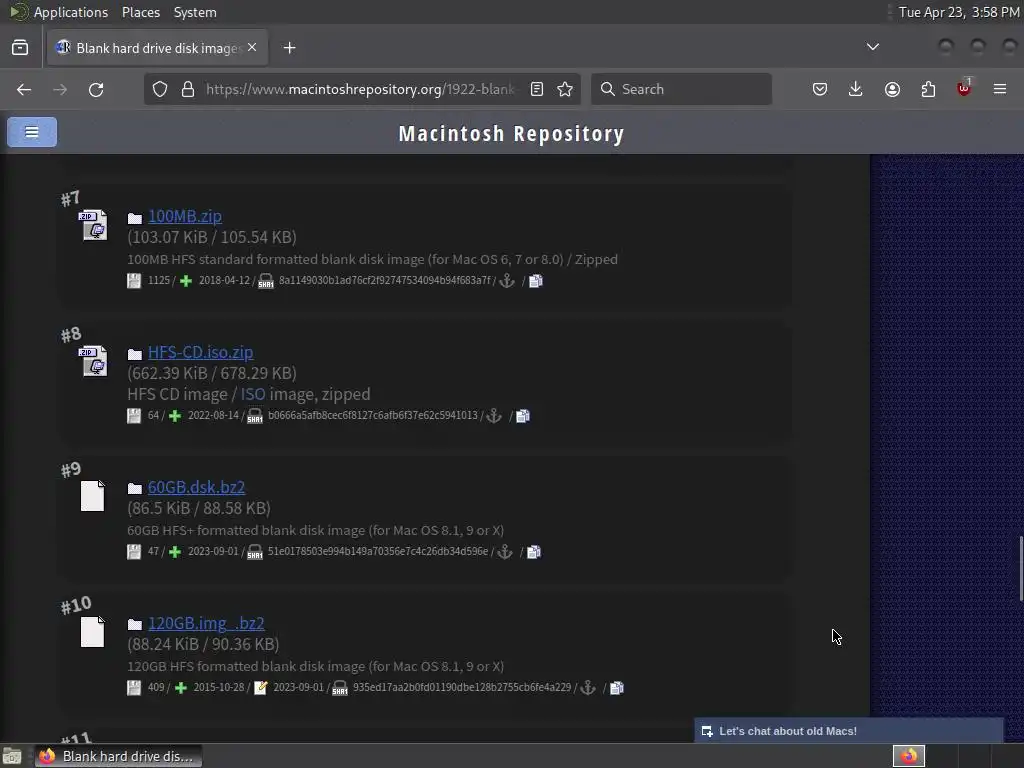Open the Downloads panel
The height and width of the screenshot is (768, 1024).
point(856,89)
